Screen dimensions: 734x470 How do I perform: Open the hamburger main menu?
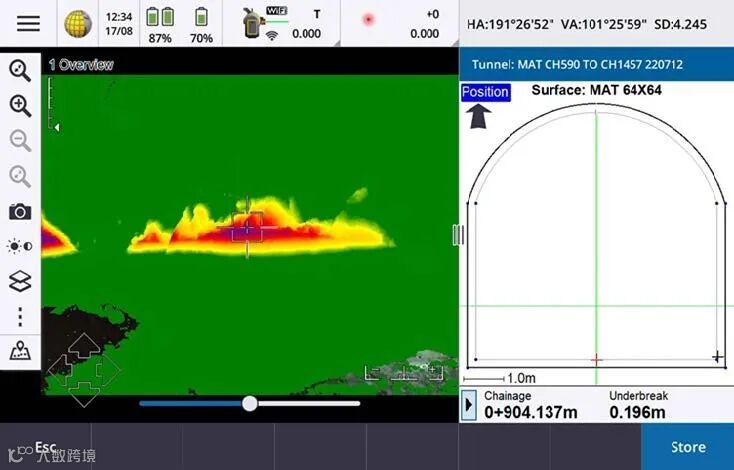coord(28,23)
